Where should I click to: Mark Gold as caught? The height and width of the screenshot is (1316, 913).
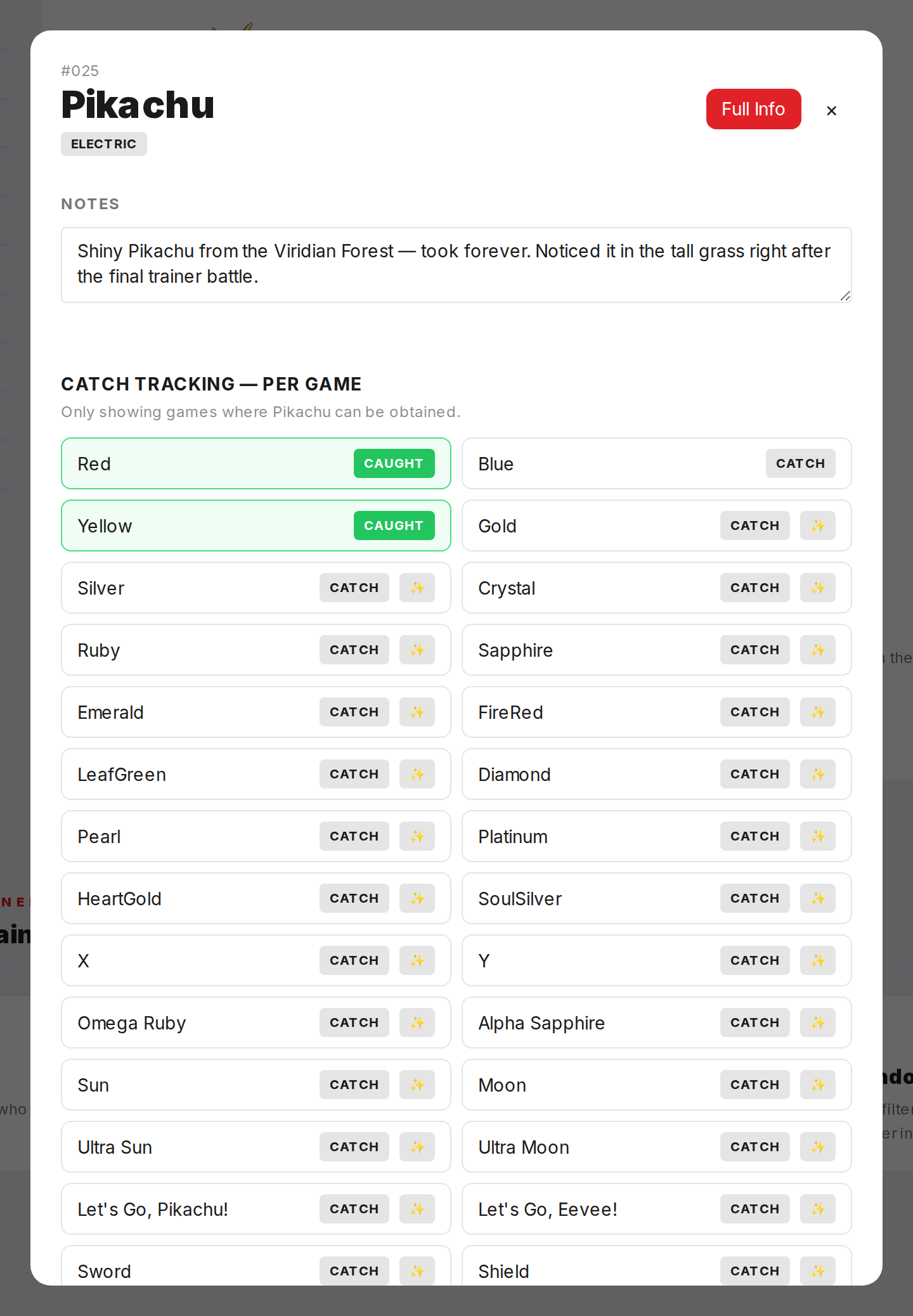754,526
